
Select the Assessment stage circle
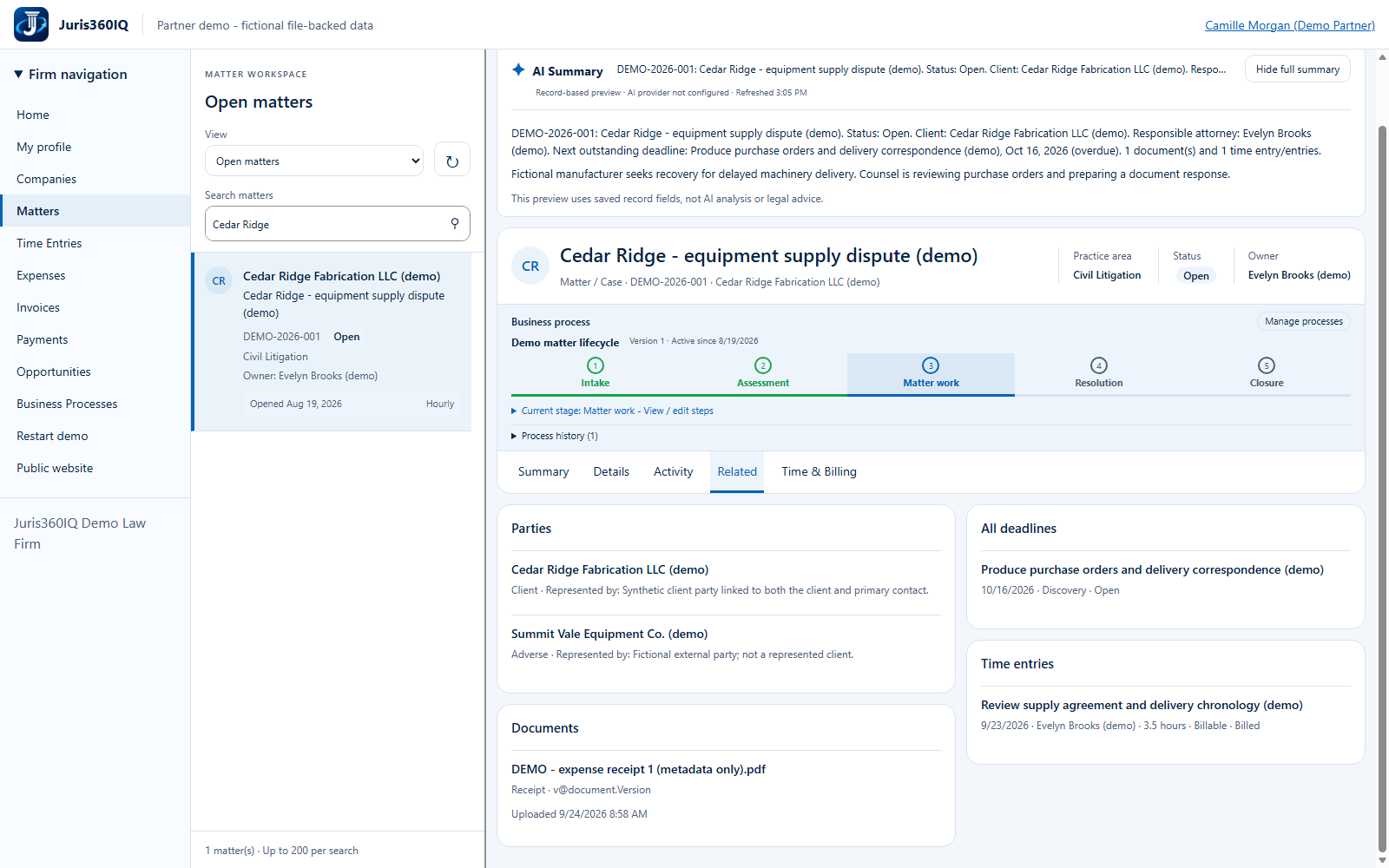click(x=763, y=365)
